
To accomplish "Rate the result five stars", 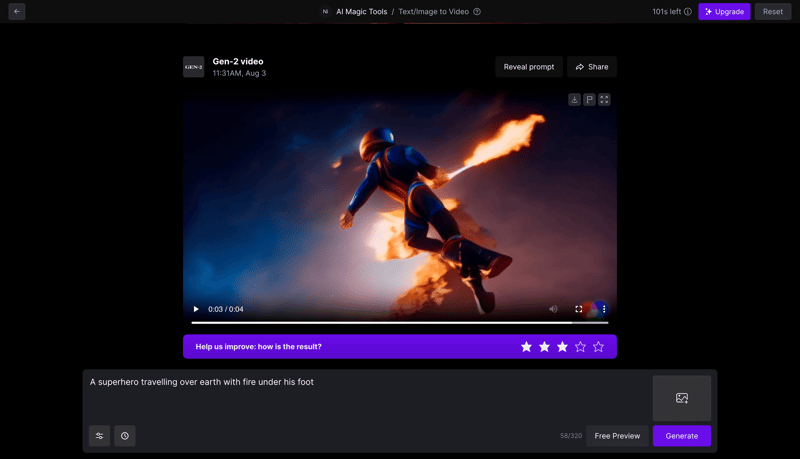I will pos(598,347).
